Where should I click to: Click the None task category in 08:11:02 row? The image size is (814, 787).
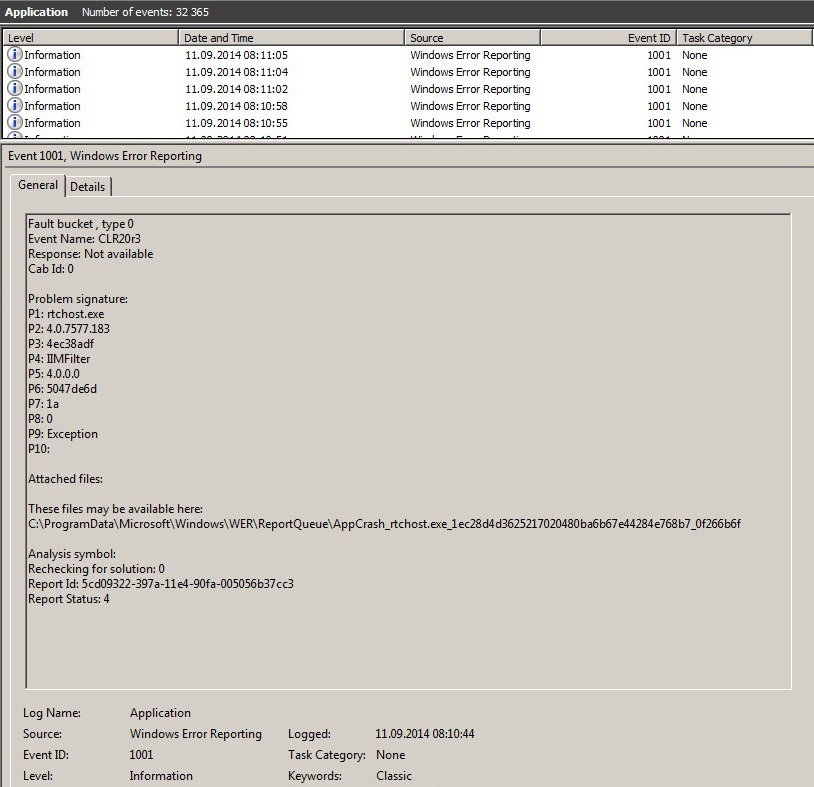click(695, 89)
